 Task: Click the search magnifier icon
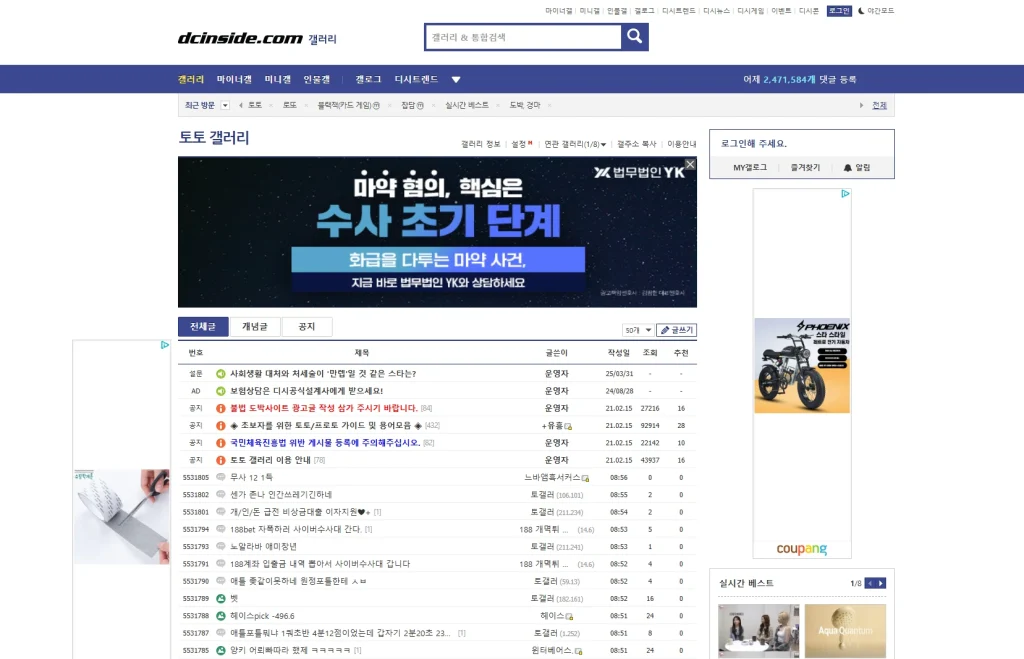pos(634,36)
